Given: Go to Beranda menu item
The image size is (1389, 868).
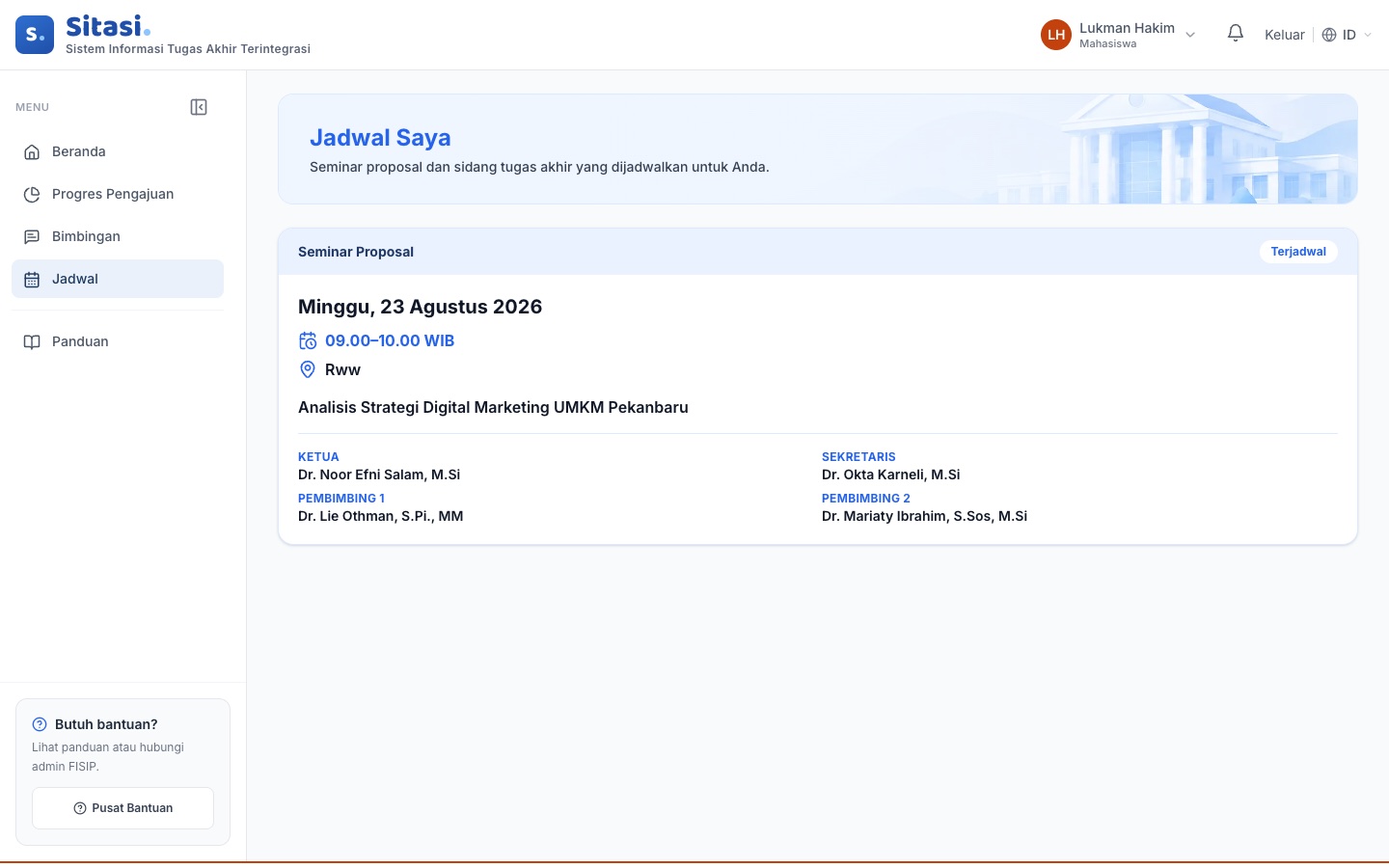Looking at the screenshot, I should tap(118, 151).
